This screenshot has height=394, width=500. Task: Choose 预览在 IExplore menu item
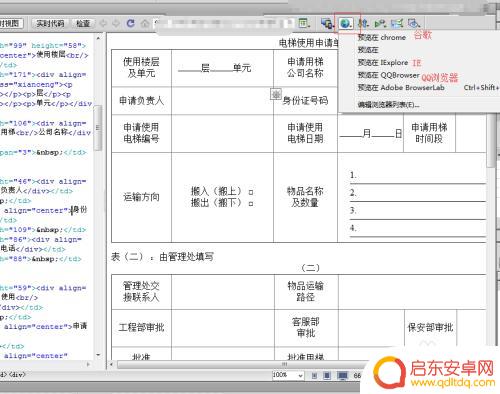click(383, 62)
